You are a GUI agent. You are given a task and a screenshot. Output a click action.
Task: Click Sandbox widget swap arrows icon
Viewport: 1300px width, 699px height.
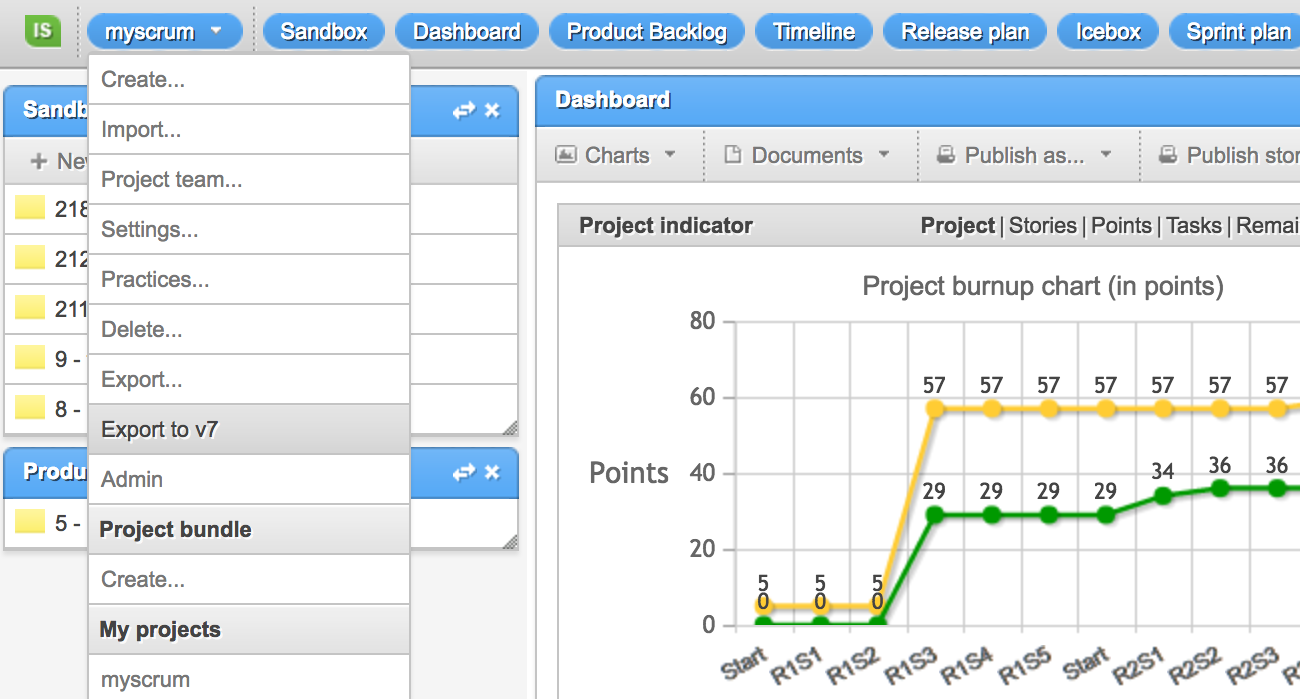[463, 111]
